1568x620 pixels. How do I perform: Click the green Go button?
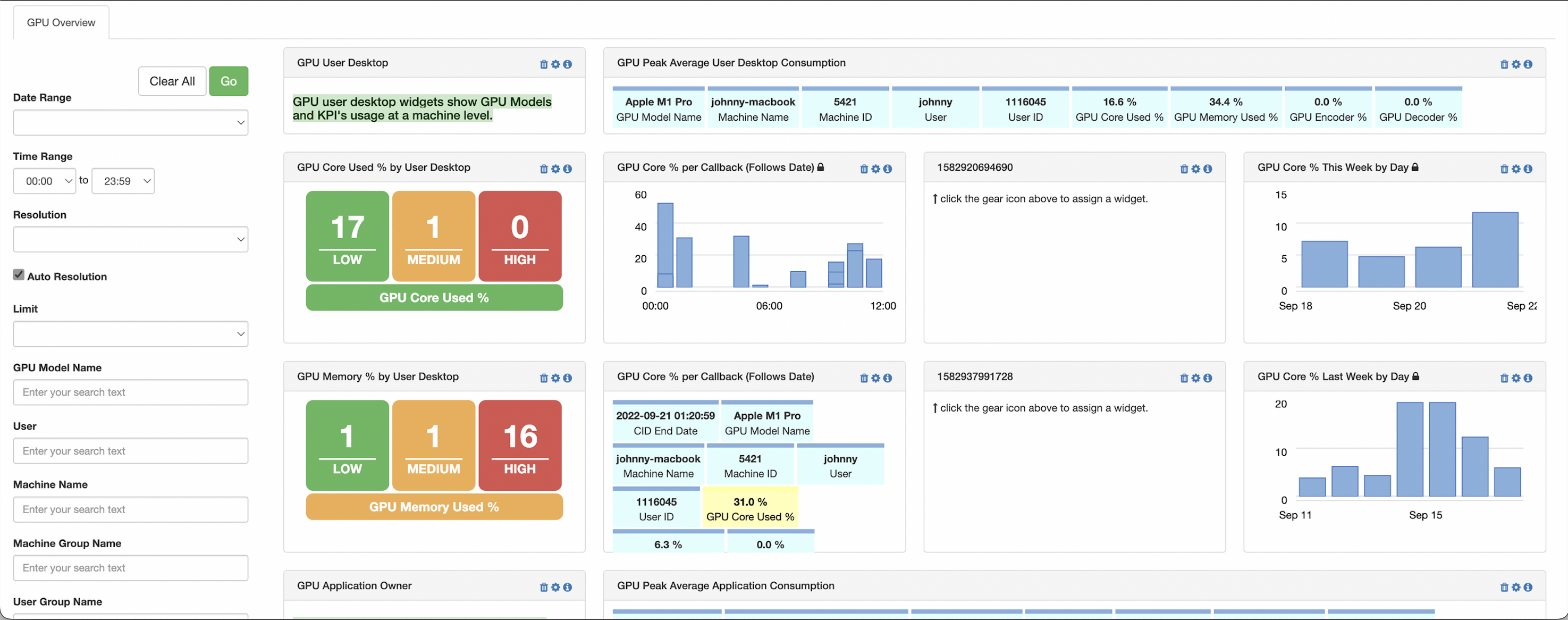pyautogui.click(x=229, y=81)
